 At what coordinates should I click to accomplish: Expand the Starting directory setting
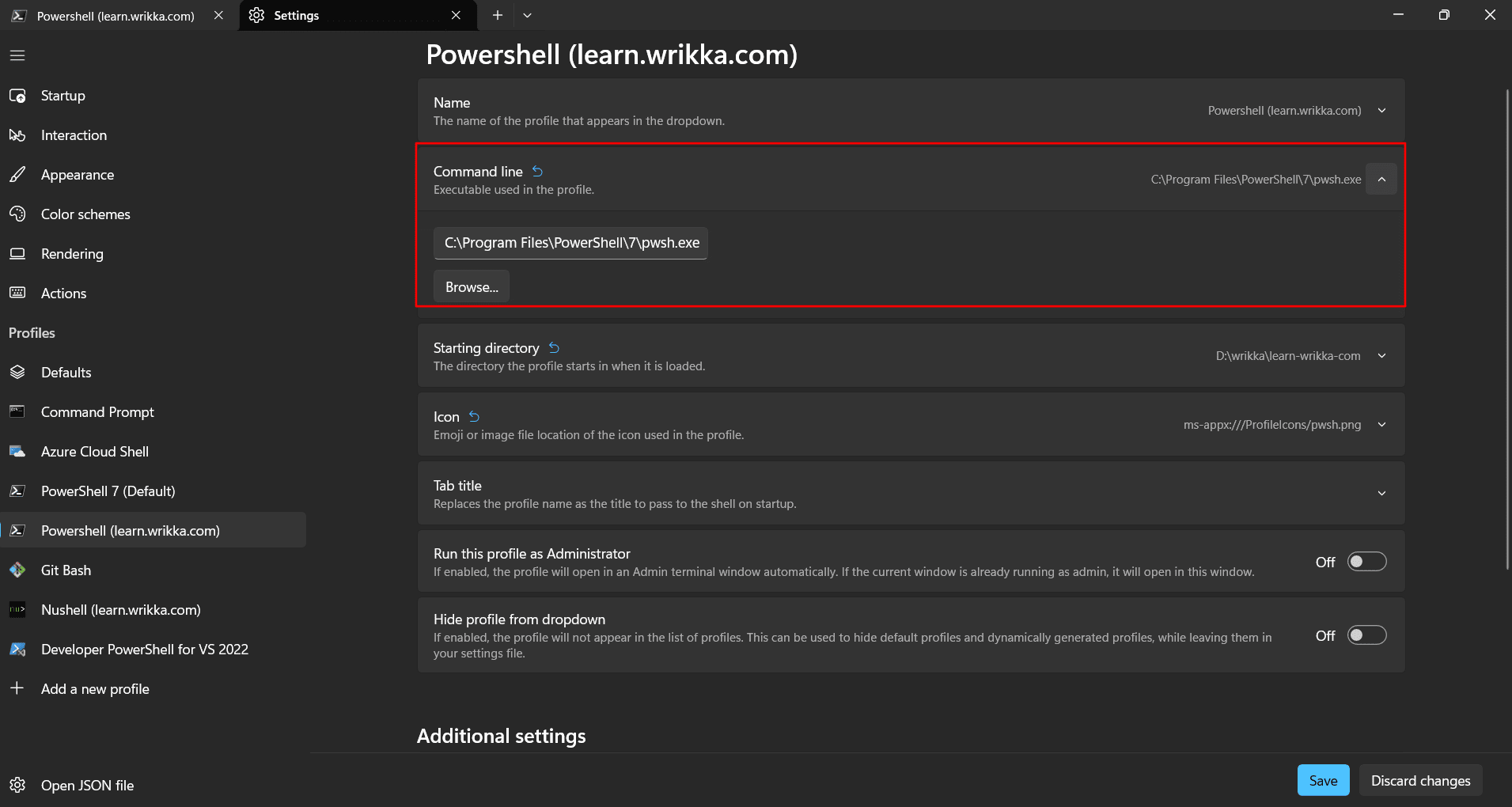1381,356
